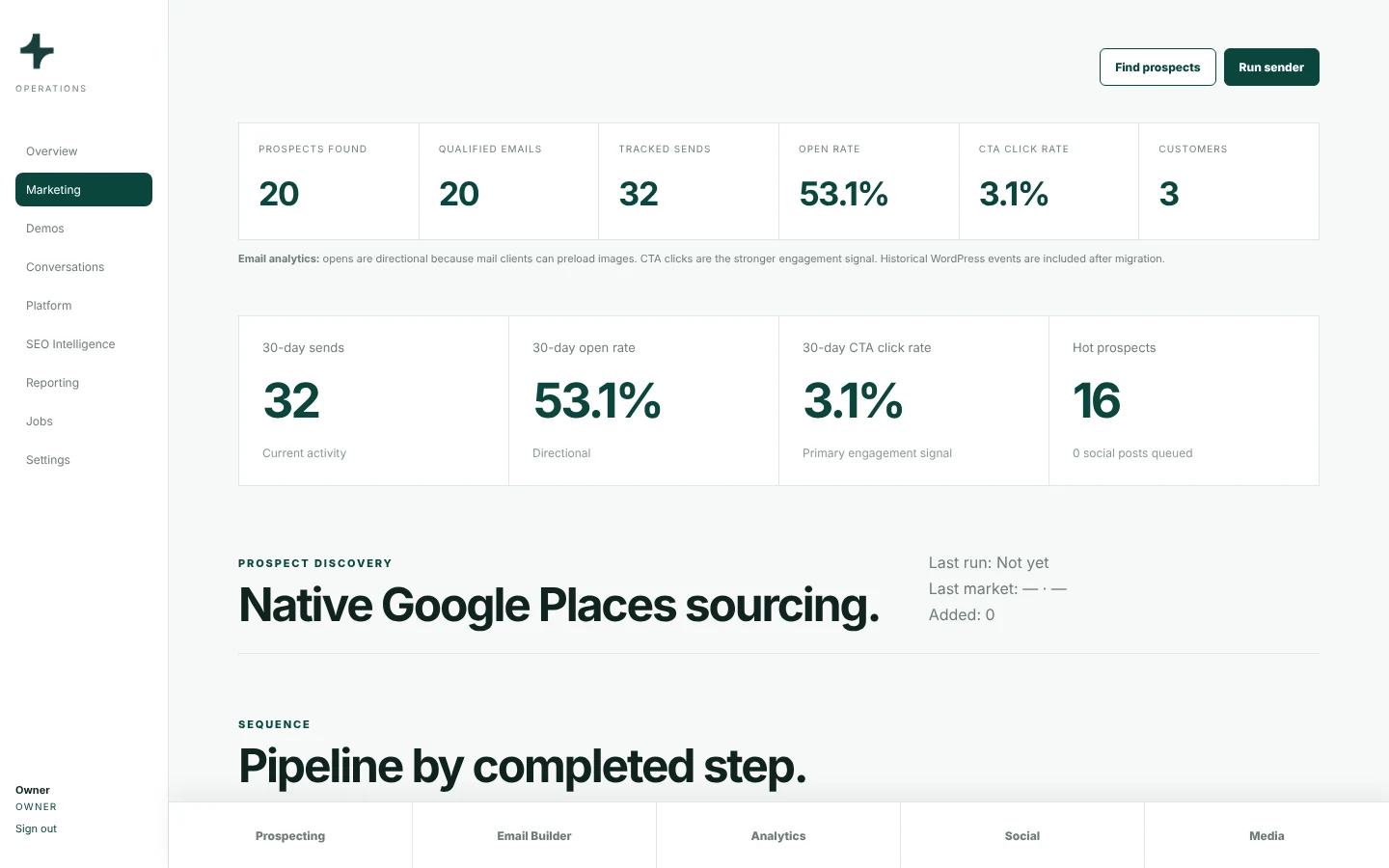The image size is (1389, 868).
Task: Open the Social tab
Action: pos(1022,836)
